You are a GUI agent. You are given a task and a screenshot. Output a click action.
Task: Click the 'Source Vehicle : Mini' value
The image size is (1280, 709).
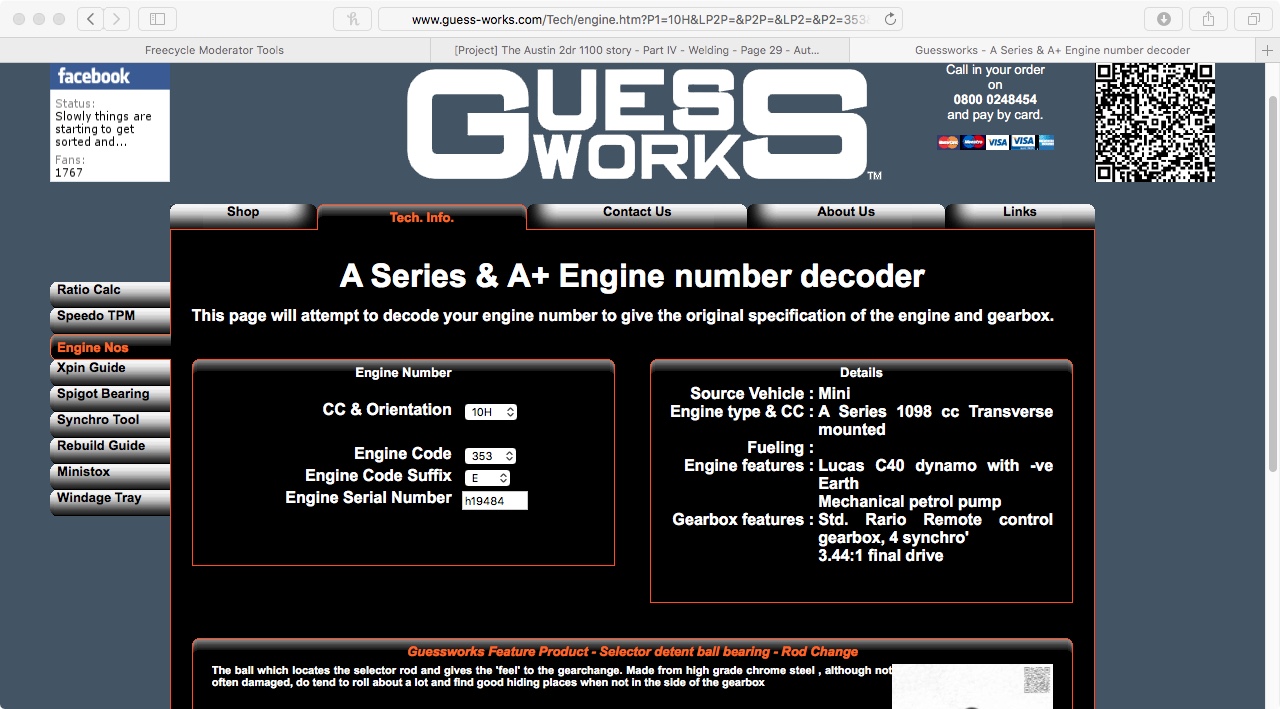[x=834, y=394]
